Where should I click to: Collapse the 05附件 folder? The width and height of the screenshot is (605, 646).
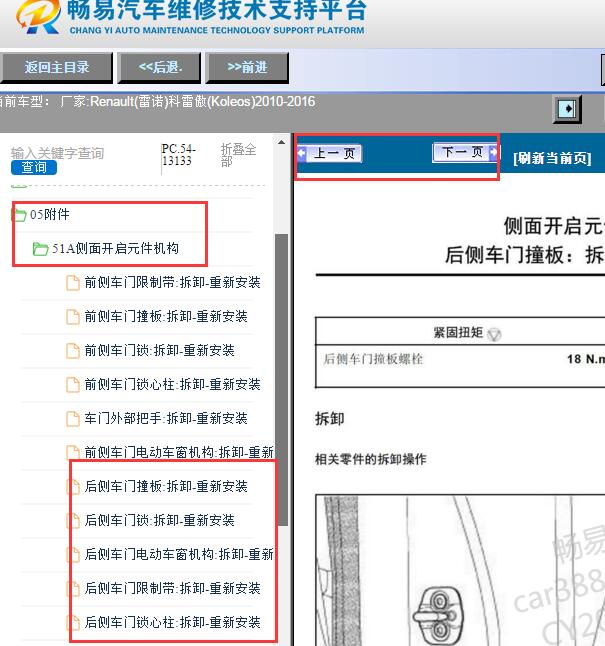click(49, 214)
